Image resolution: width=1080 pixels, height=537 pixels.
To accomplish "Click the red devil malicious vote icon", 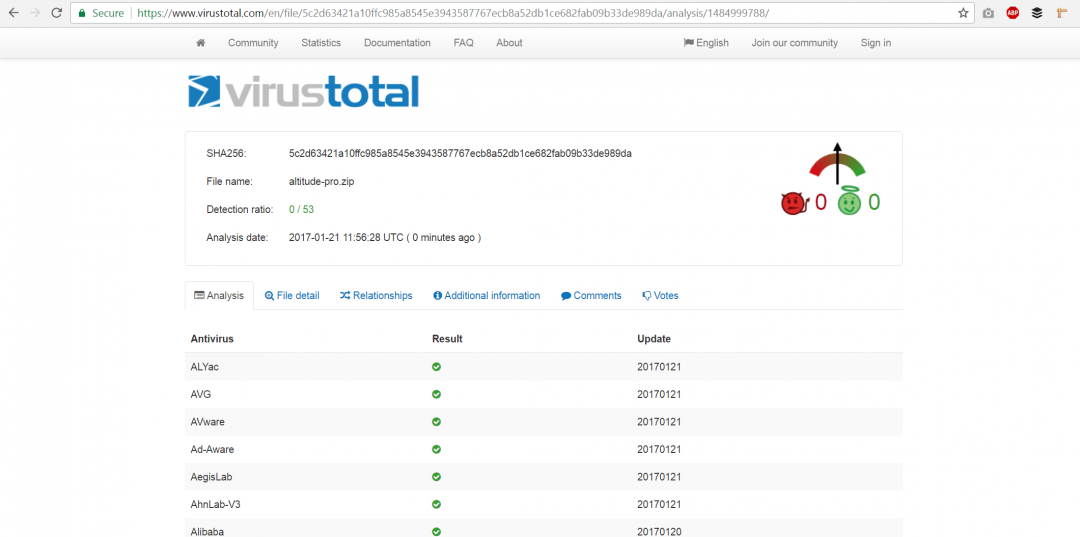I will (795, 203).
